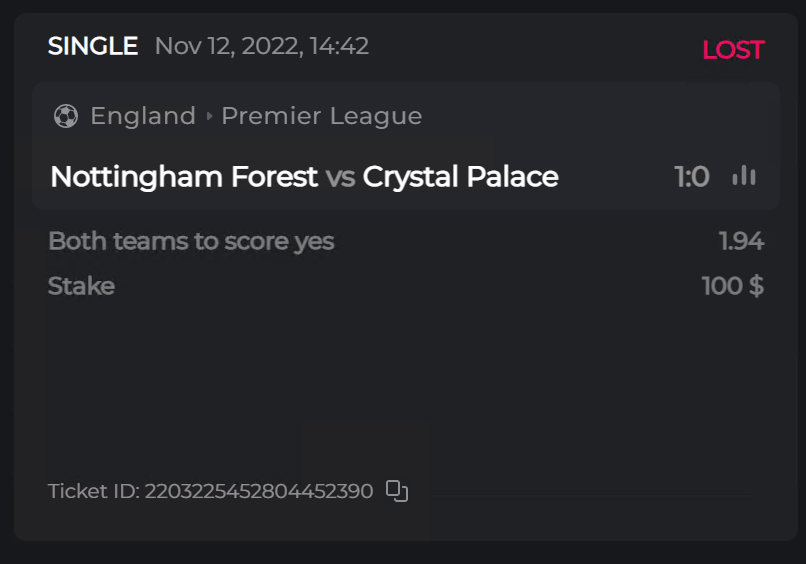This screenshot has width=806, height=564.
Task: Click the 100 $ stake amount
Action: pos(732,286)
